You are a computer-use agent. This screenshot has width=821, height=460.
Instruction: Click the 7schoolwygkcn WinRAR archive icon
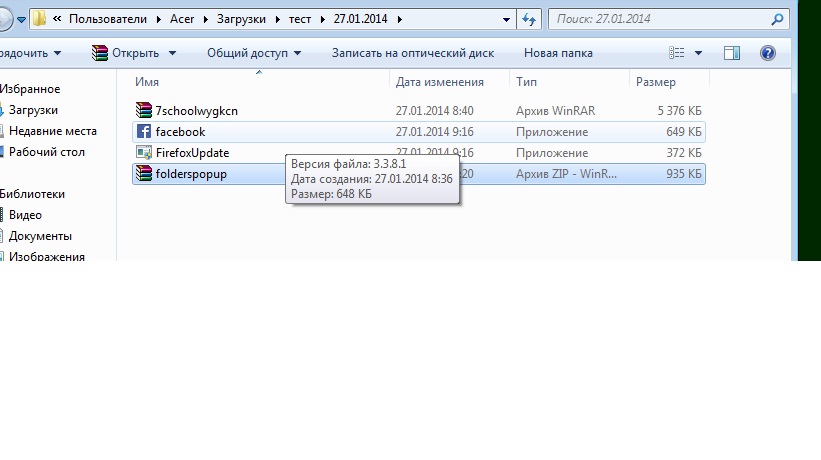click(x=143, y=110)
